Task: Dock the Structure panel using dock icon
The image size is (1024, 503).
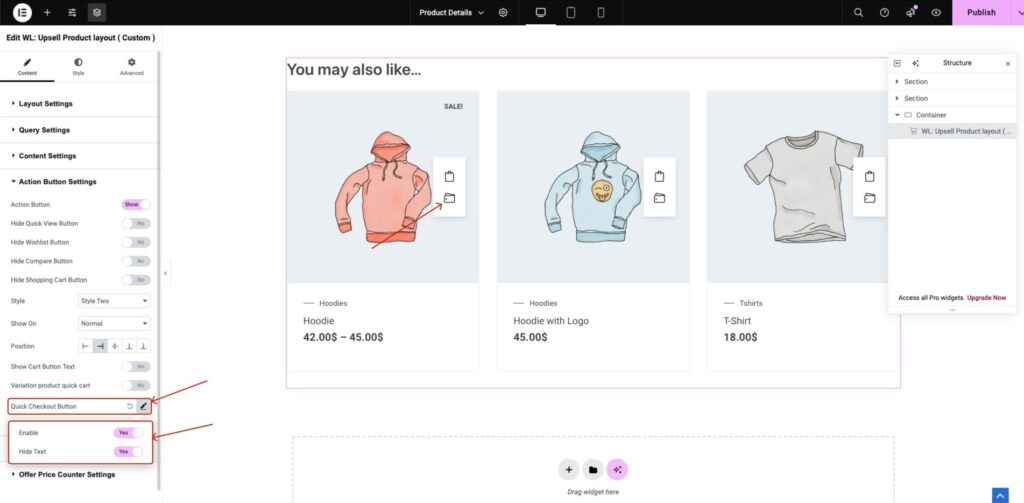Action: pyautogui.click(x=897, y=63)
